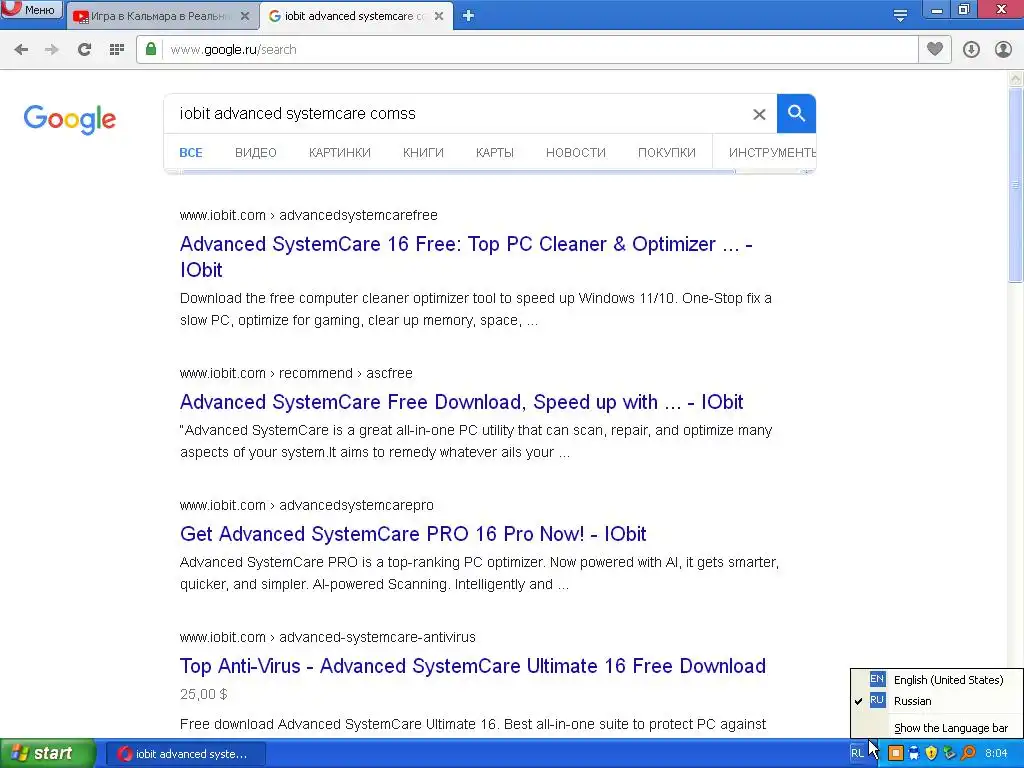The width and height of the screenshot is (1024, 768).
Task: Close the YouTube Игра в Кальмара tab
Action: 245,16
